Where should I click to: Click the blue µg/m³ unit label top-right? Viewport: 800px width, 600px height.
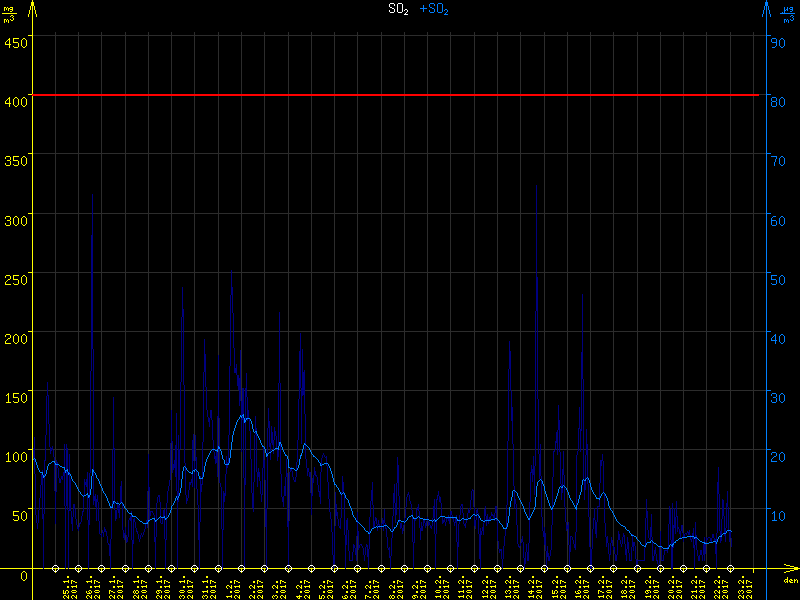tap(789, 13)
